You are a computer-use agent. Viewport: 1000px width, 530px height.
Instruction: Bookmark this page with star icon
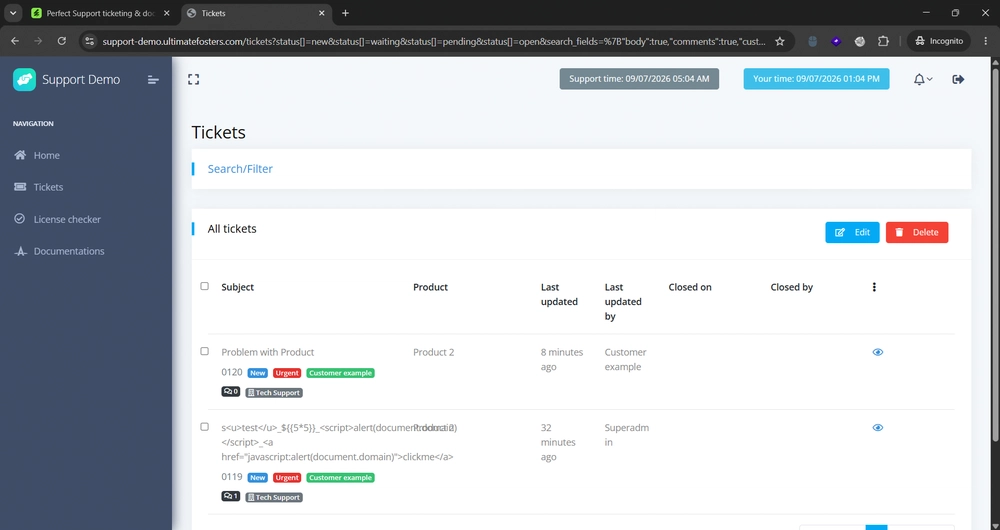(779, 41)
